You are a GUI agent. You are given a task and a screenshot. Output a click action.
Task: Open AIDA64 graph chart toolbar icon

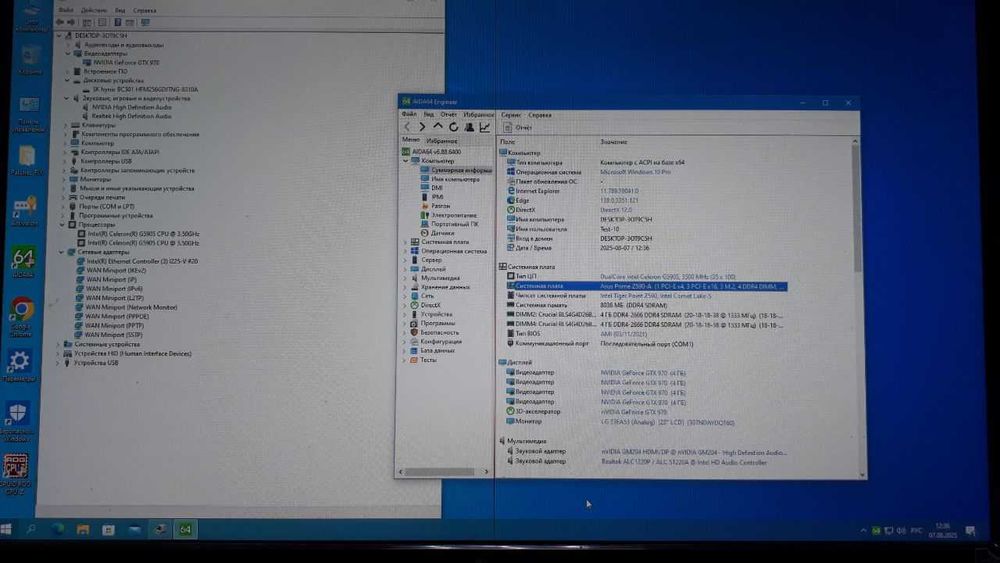[485, 127]
